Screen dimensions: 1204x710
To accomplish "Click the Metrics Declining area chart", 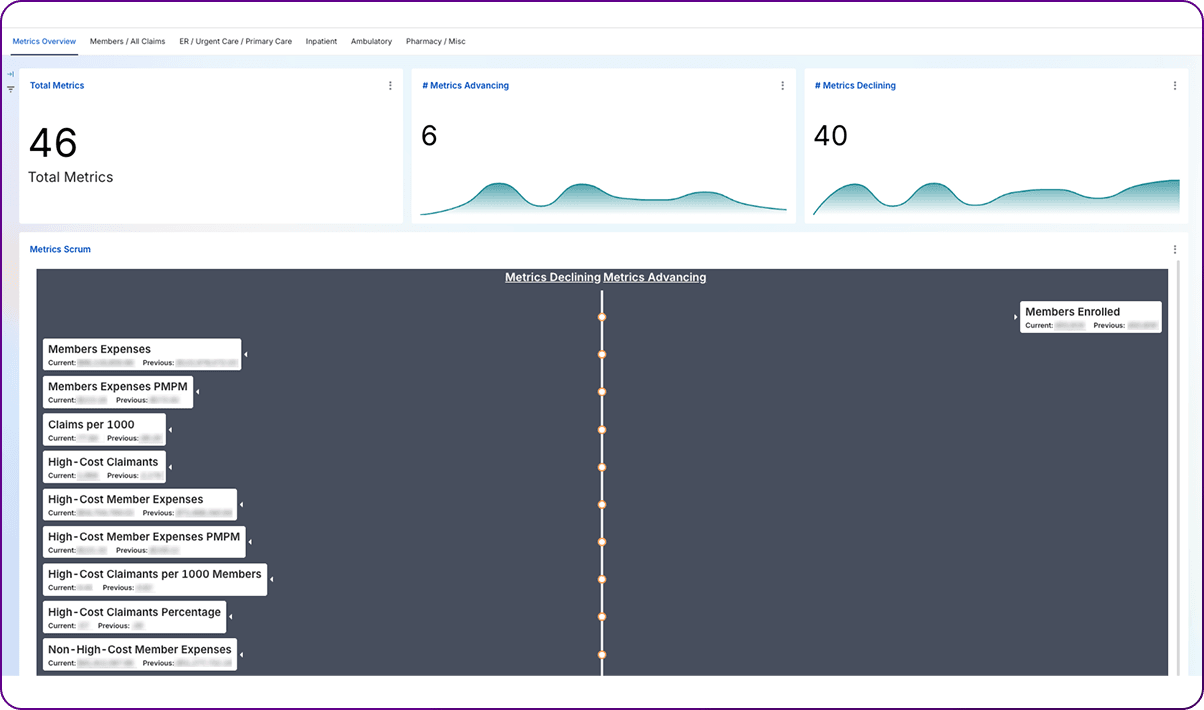I will (x=996, y=198).
